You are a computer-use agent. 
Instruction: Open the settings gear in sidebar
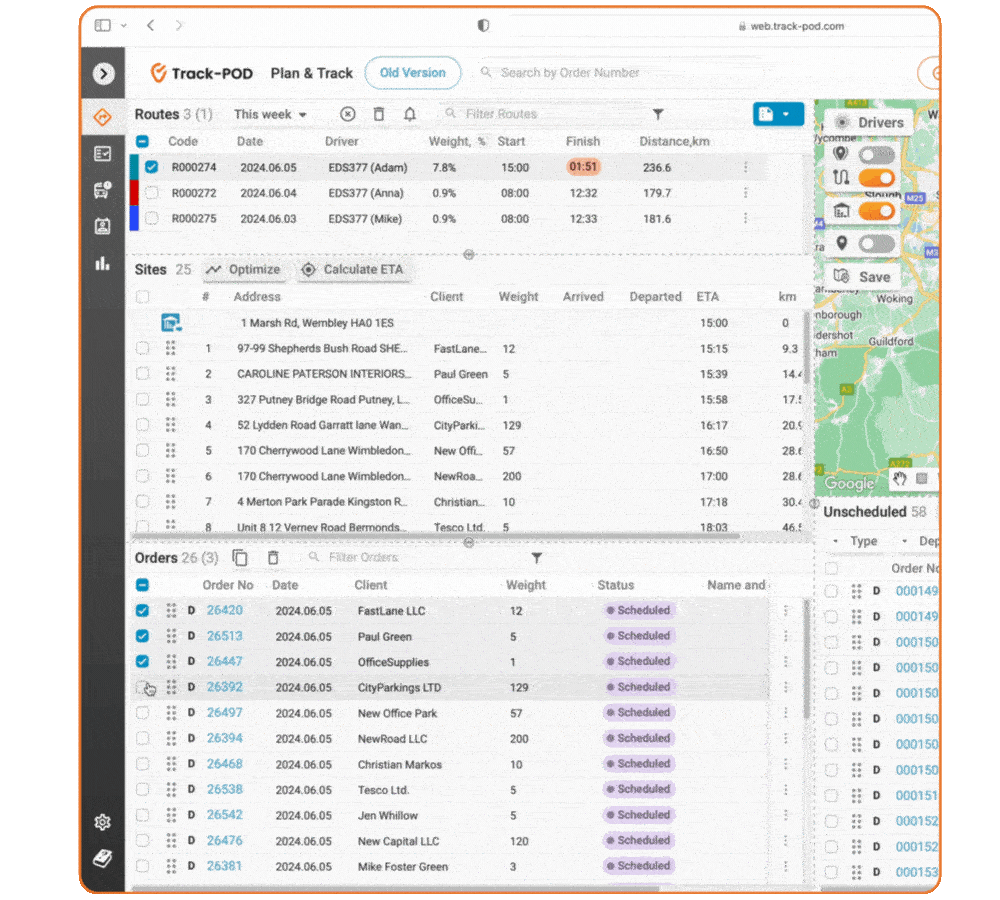pyautogui.click(x=103, y=822)
